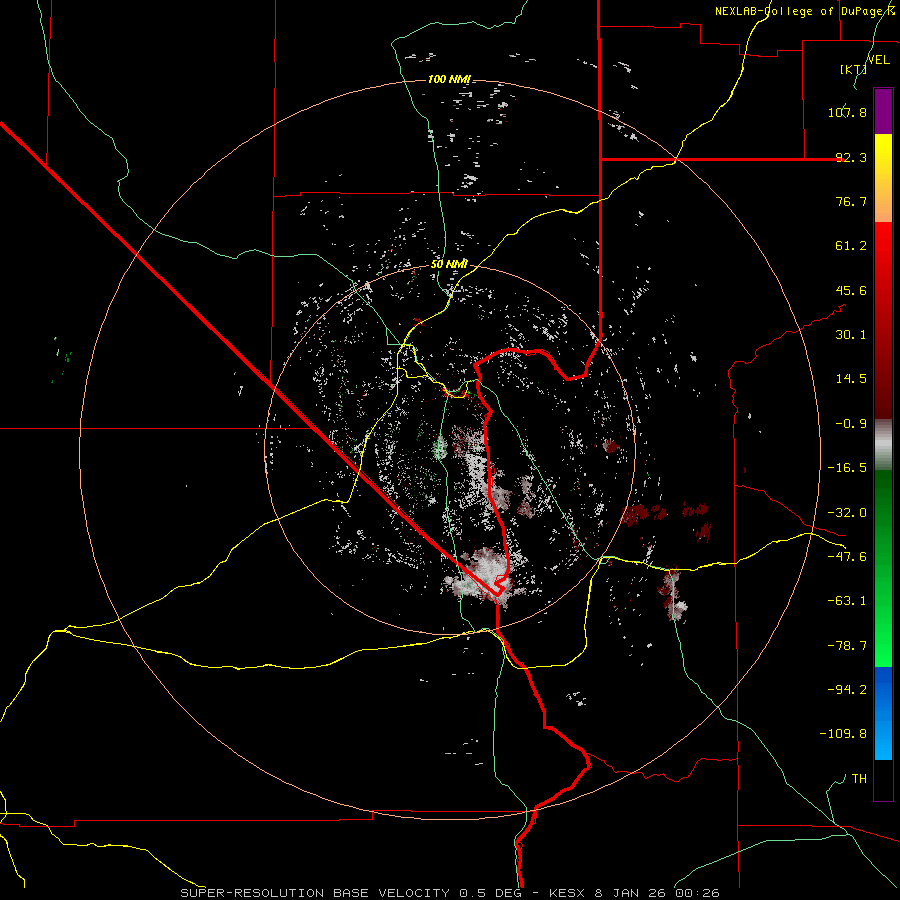Screen dimensions: 900x900
Task: Select the -109.8 velocity scale value
Action: (x=843, y=734)
